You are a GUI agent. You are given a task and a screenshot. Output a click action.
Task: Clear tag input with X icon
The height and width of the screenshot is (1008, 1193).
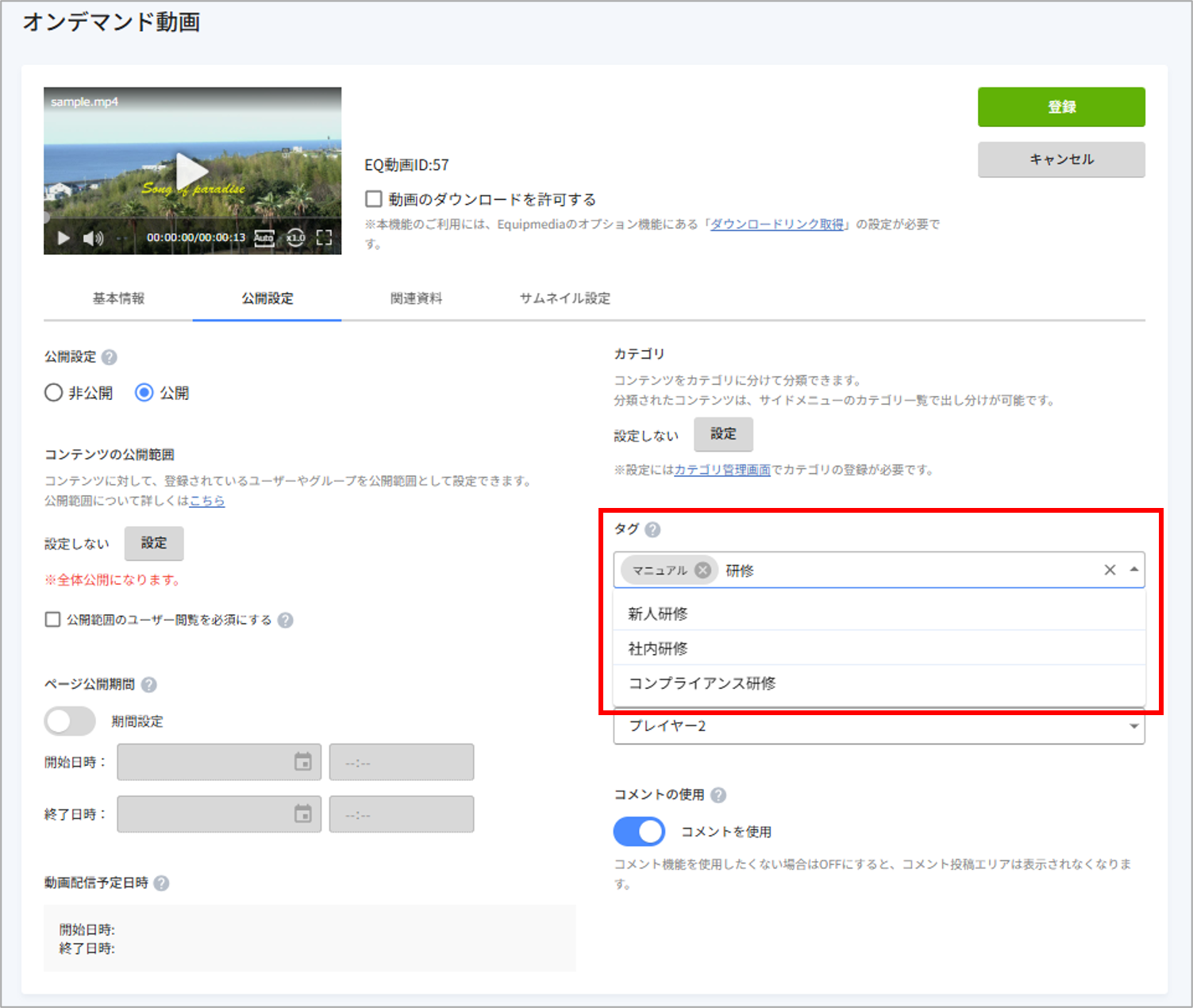pyautogui.click(x=1110, y=570)
